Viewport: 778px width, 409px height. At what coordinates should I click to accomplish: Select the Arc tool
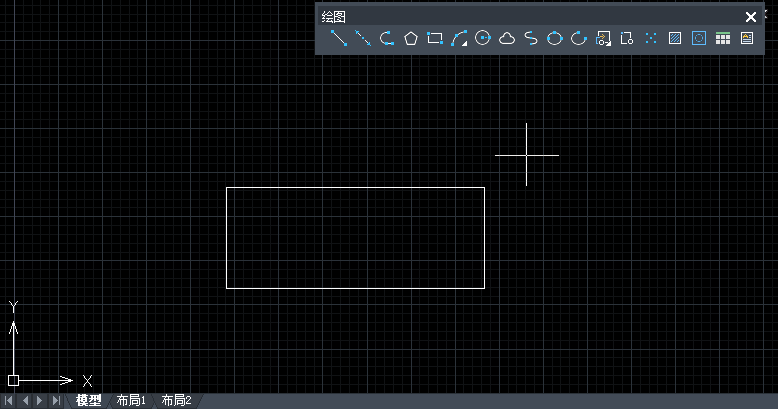[x=459, y=39]
